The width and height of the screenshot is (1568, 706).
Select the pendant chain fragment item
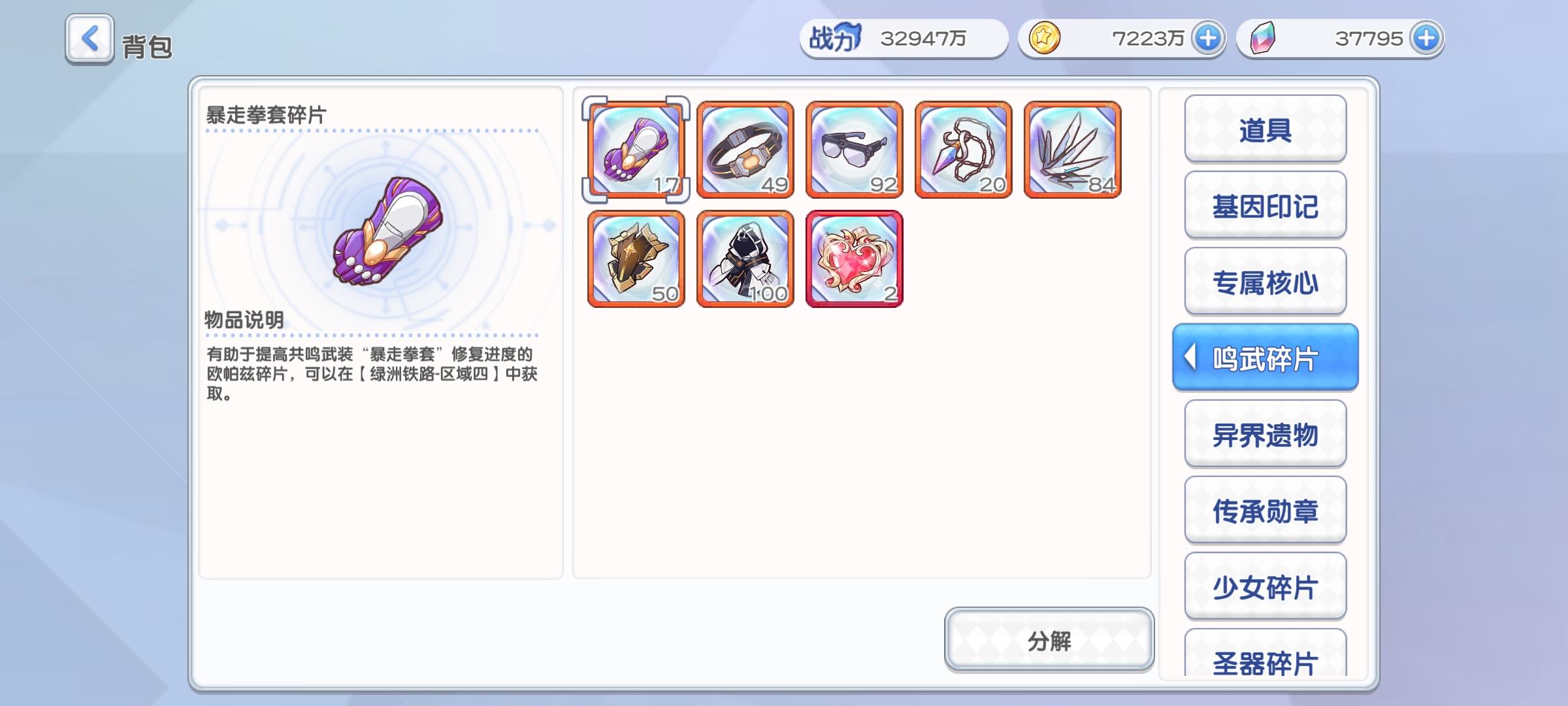[964, 150]
